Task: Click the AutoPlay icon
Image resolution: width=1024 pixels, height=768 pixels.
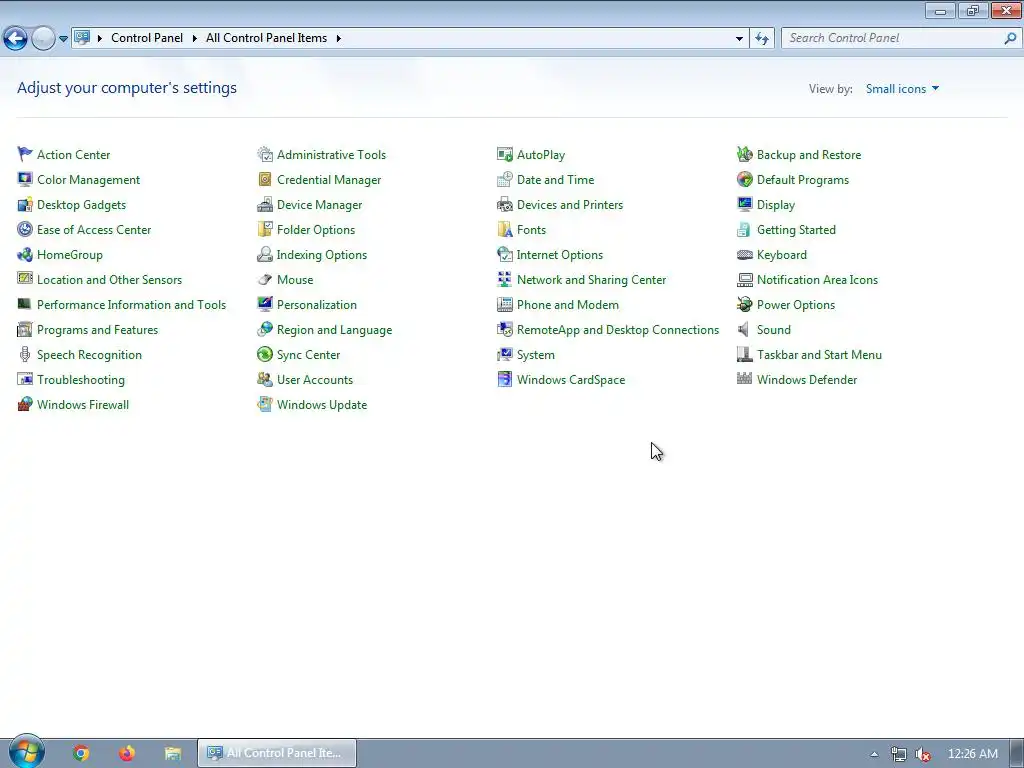Action: [505, 154]
